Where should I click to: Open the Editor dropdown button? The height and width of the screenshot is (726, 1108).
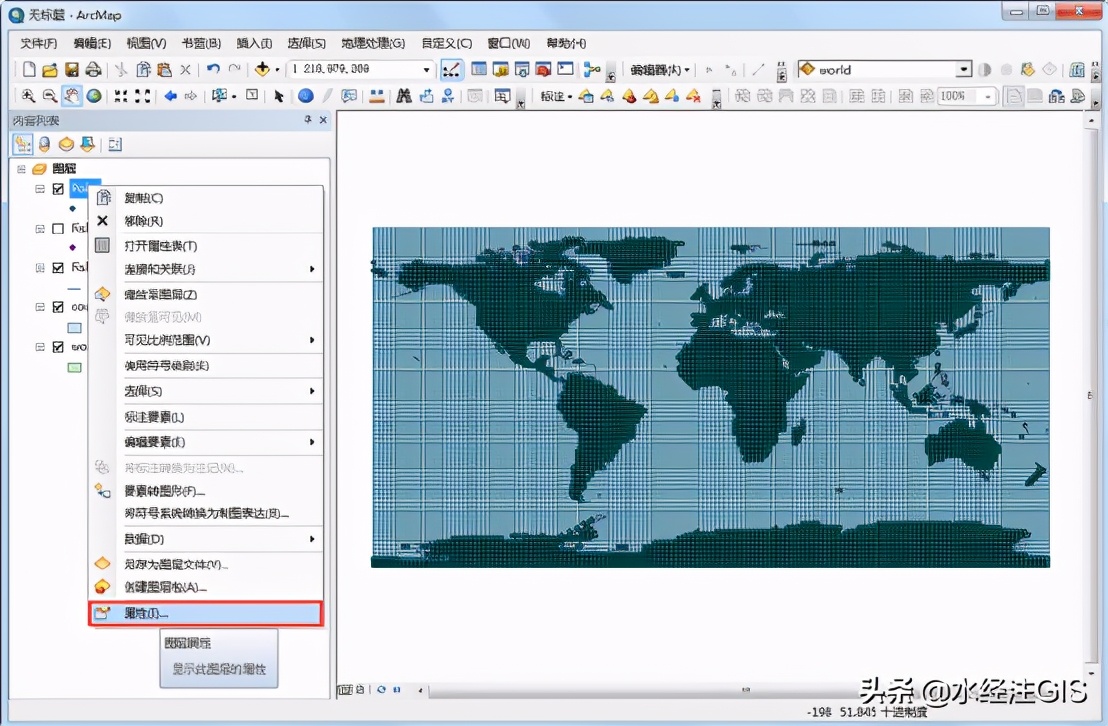click(x=660, y=70)
